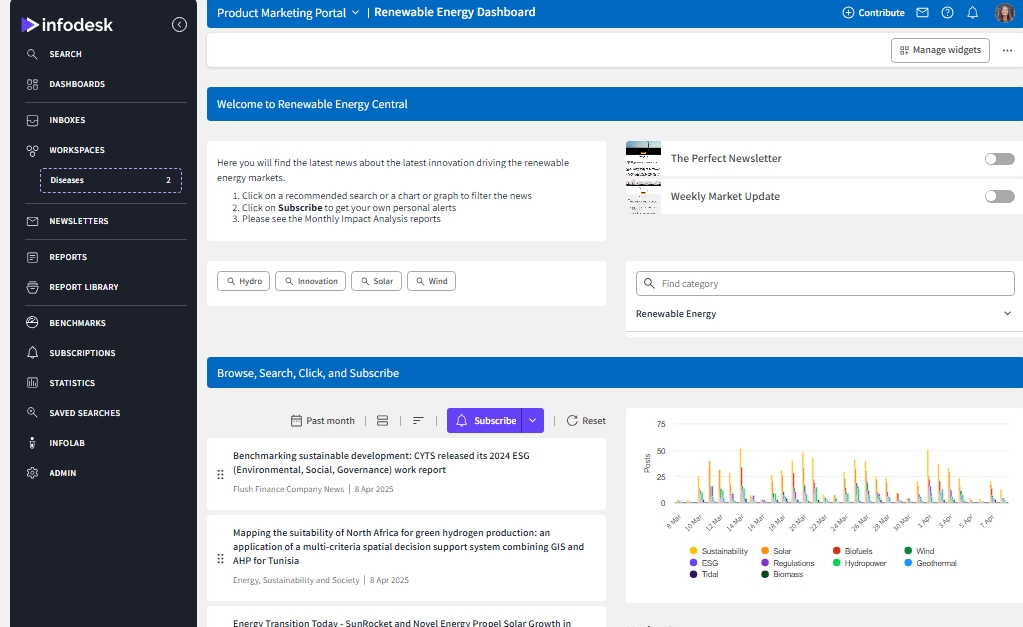The height and width of the screenshot is (627, 1023).
Task: Expand the Renewable Energy category
Action: point(1006,314)
